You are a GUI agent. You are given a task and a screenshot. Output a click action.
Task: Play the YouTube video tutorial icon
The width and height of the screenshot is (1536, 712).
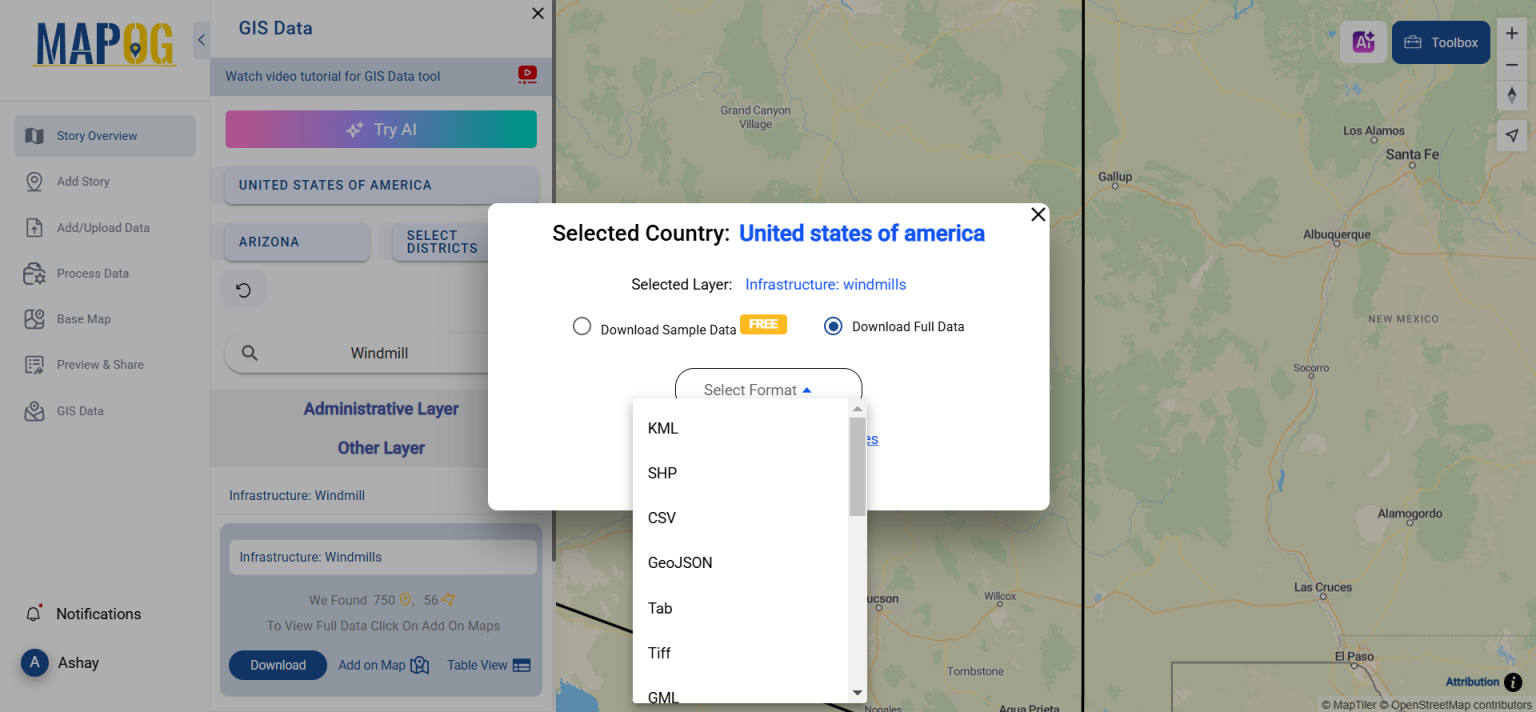tap(527, 74)
